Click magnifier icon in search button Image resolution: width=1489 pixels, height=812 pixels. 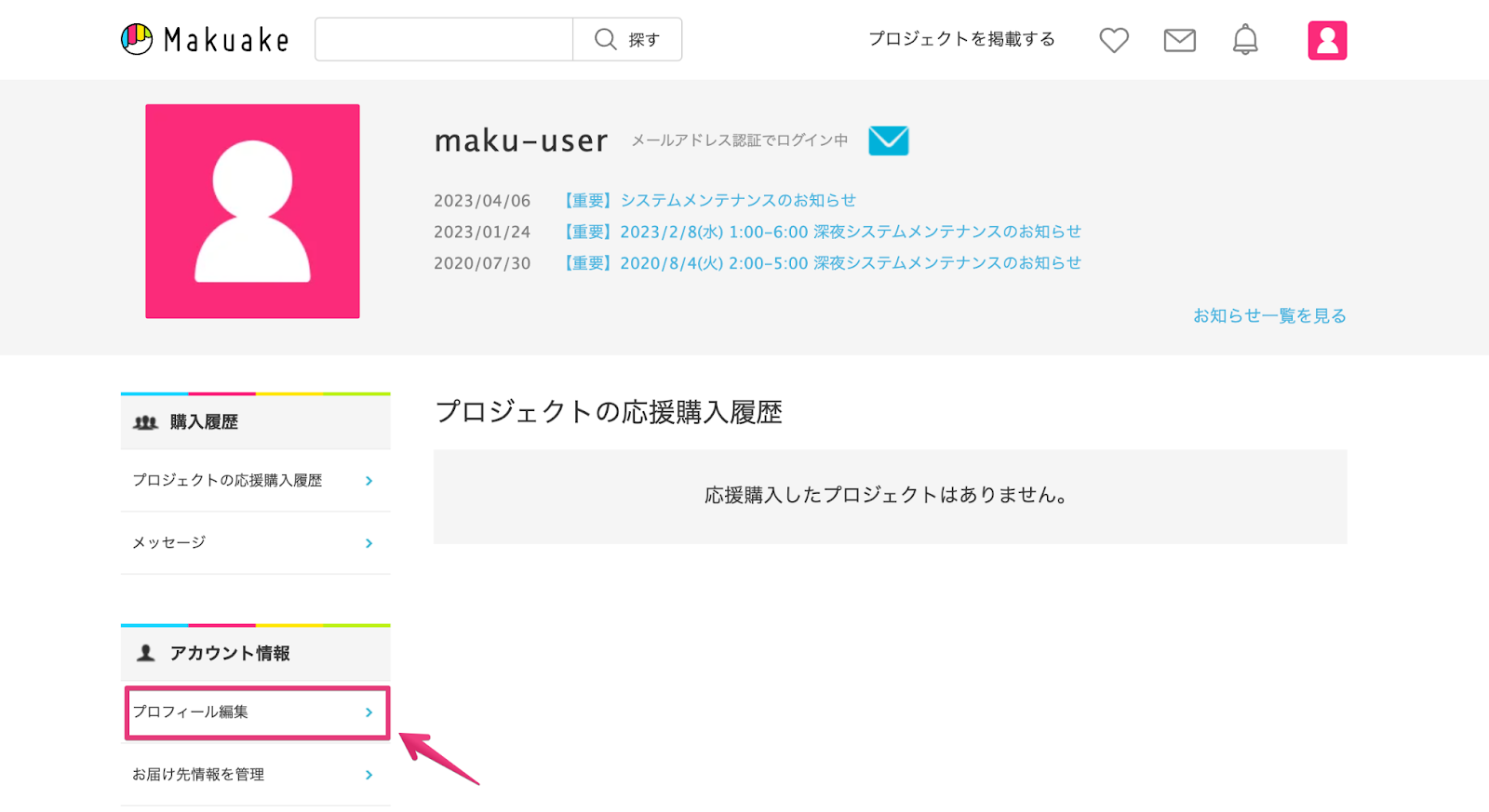click(606, 39)
